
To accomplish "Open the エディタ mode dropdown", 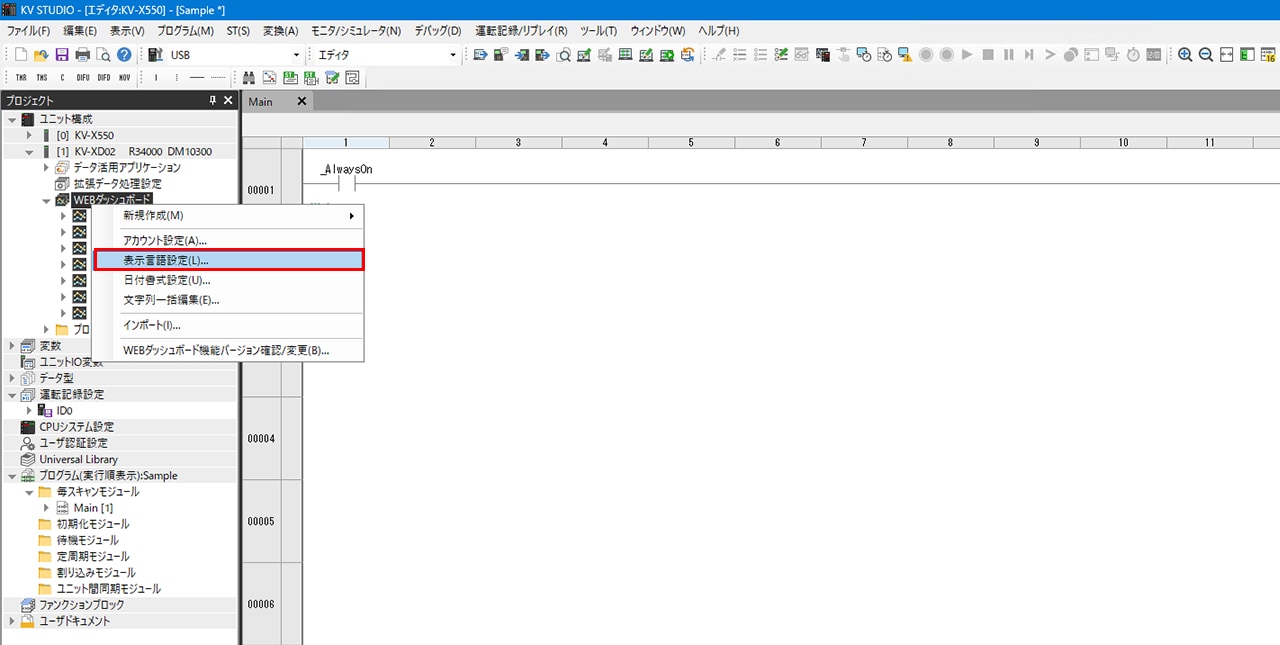I will (x=453, y=55).
